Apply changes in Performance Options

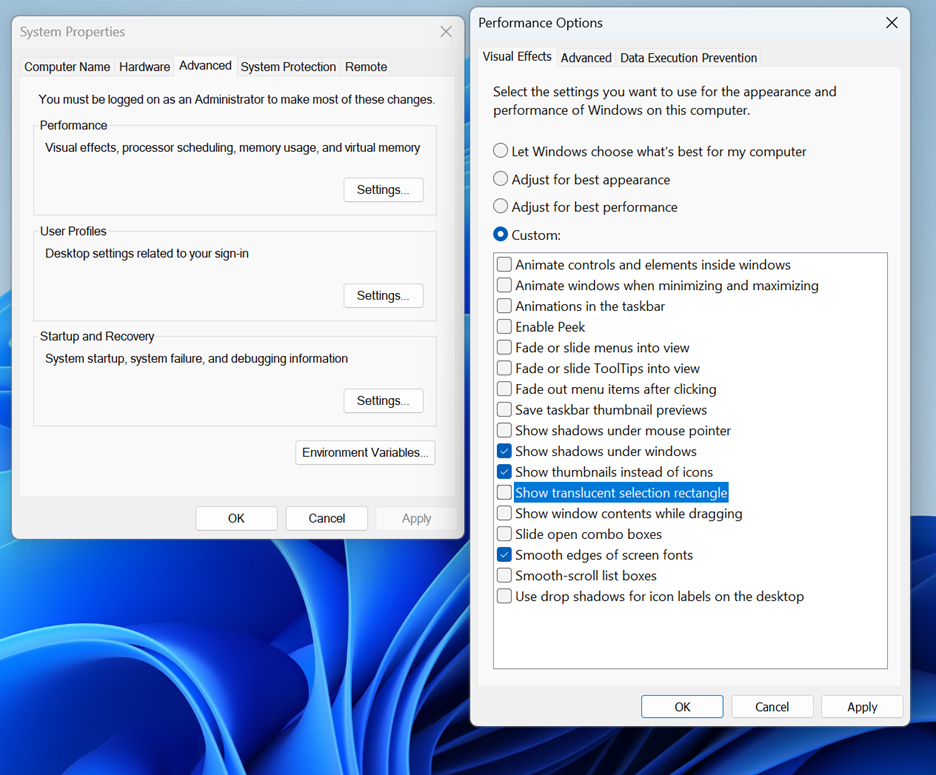pos(862,707)
